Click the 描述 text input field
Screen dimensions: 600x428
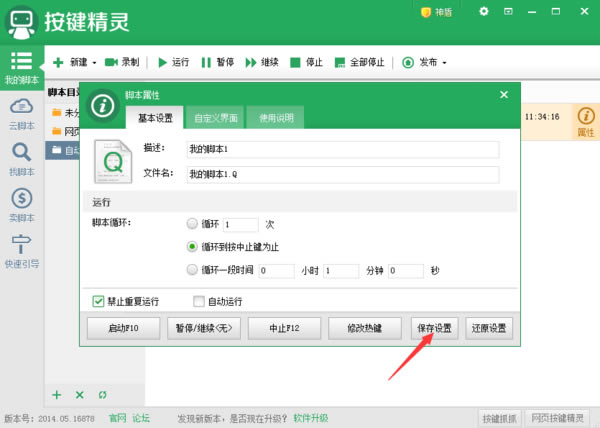pos(341,149)
